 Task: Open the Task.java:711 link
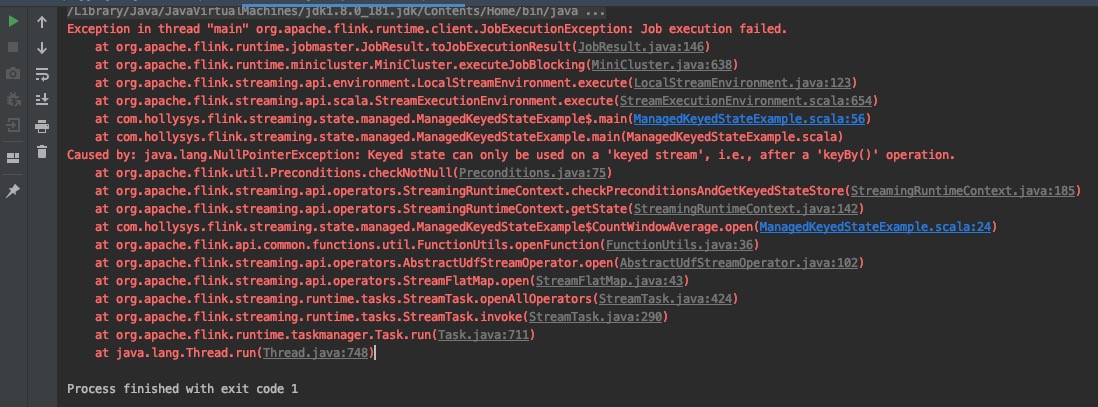483,335
